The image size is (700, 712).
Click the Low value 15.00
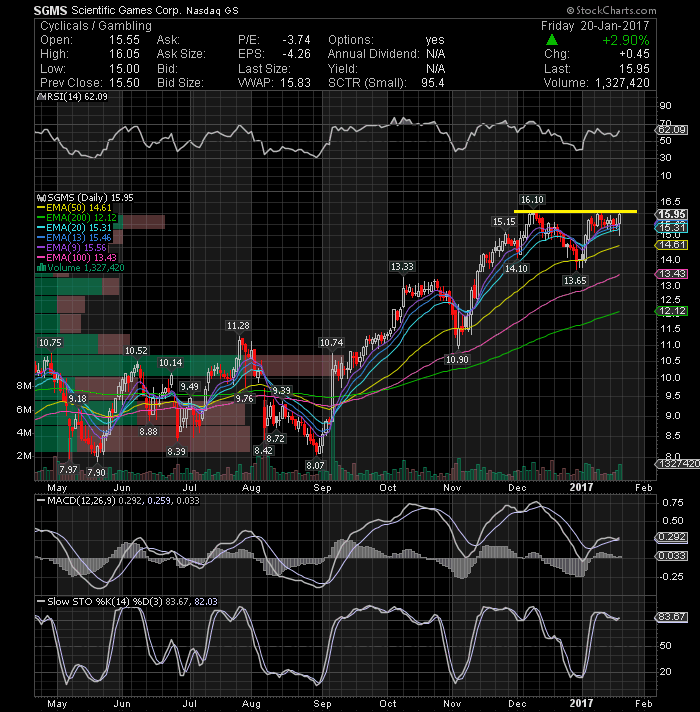[x=124, y=69]
